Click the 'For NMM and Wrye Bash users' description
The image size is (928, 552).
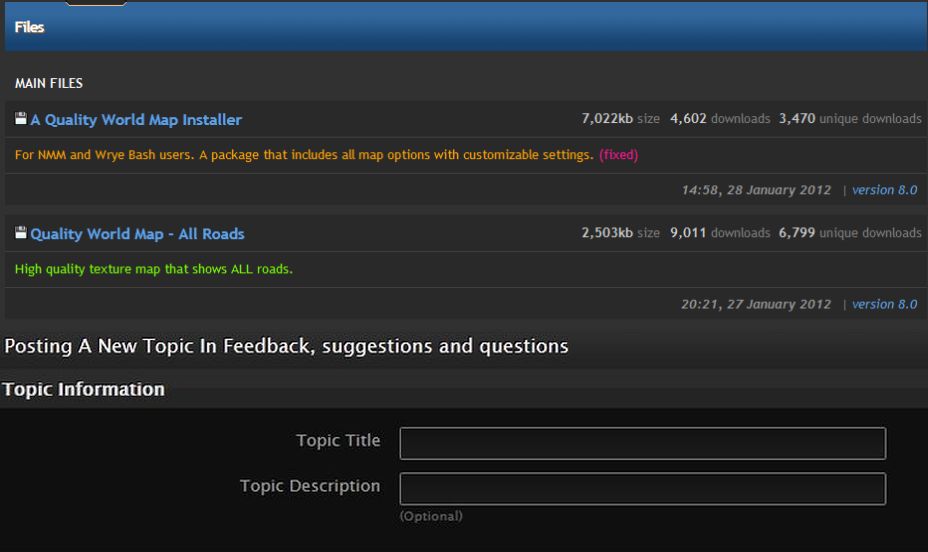coord(304,154)
